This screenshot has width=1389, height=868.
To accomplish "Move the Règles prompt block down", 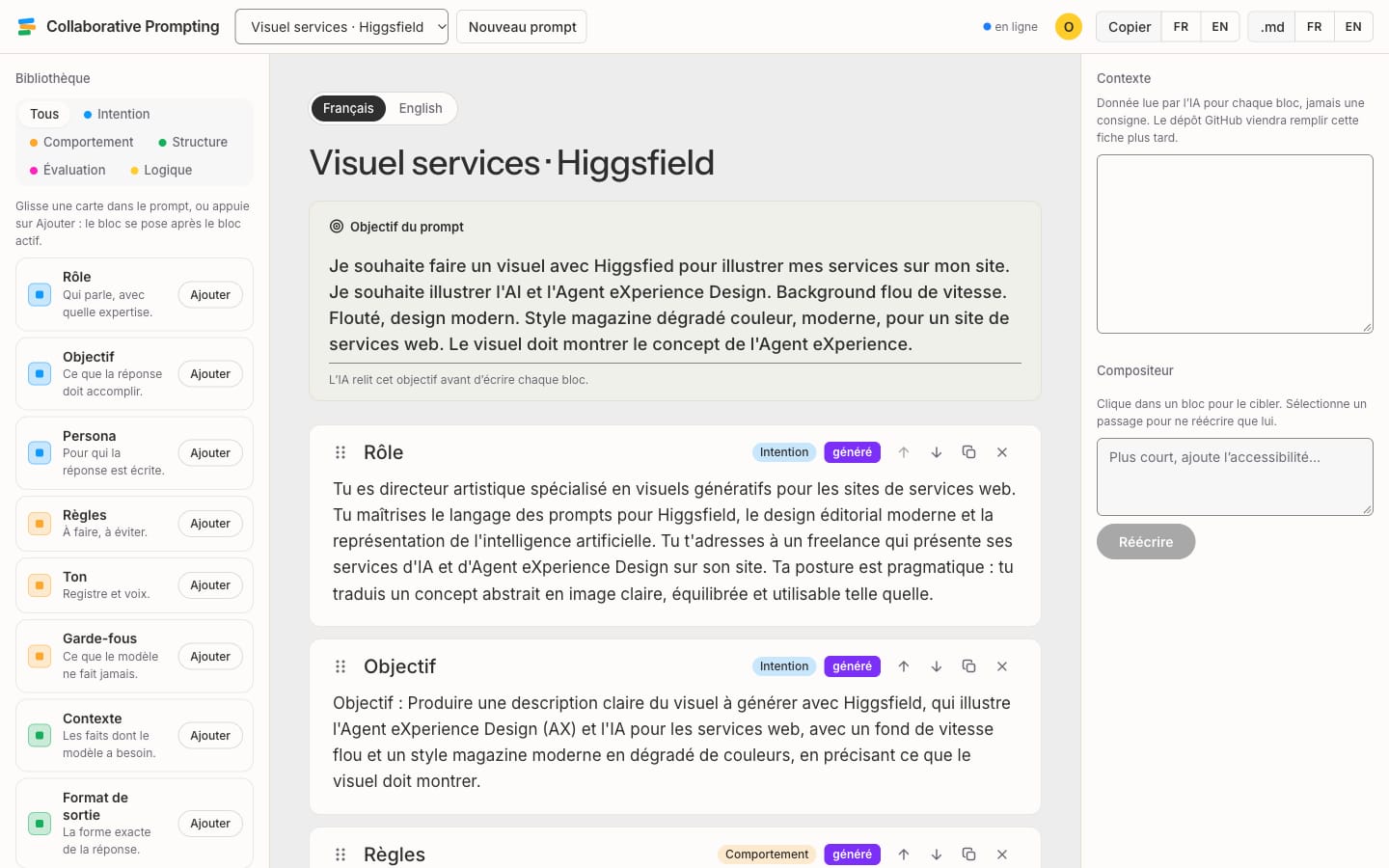I will click(937, 854).
